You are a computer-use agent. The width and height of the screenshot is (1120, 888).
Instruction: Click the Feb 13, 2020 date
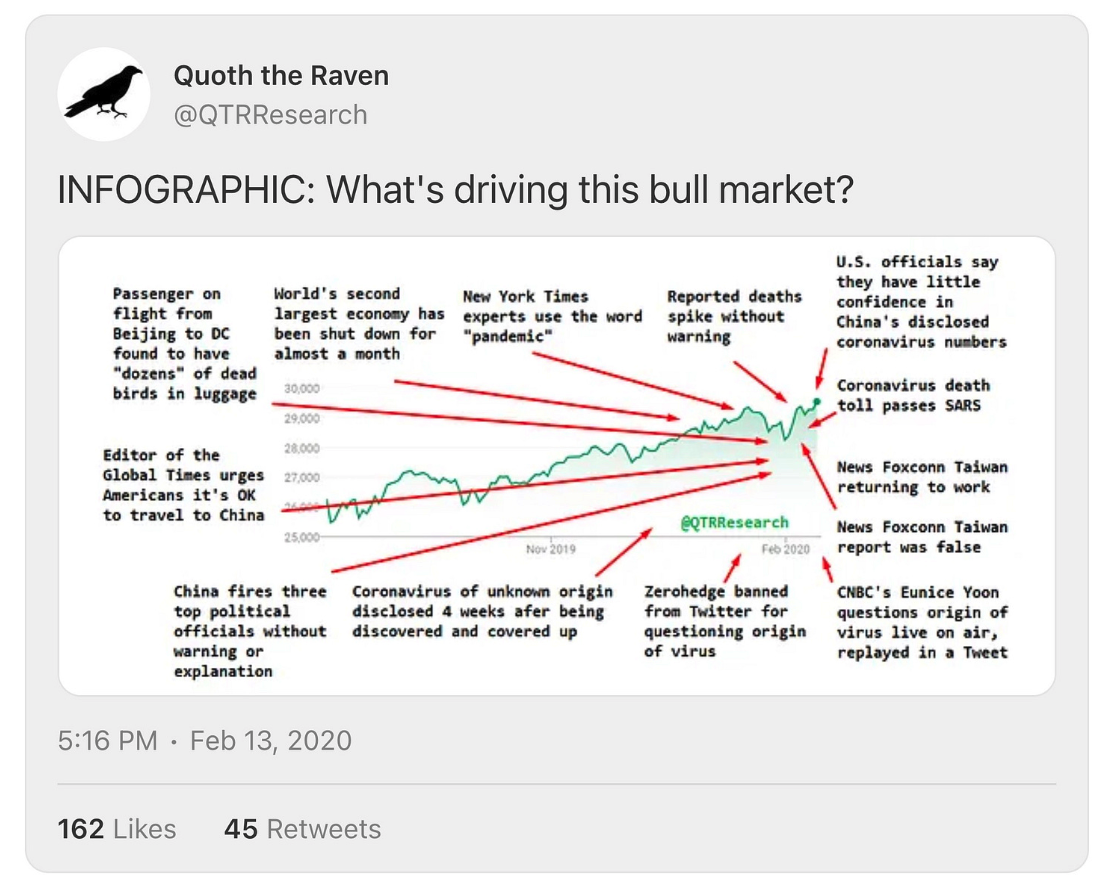click(271, 741)
